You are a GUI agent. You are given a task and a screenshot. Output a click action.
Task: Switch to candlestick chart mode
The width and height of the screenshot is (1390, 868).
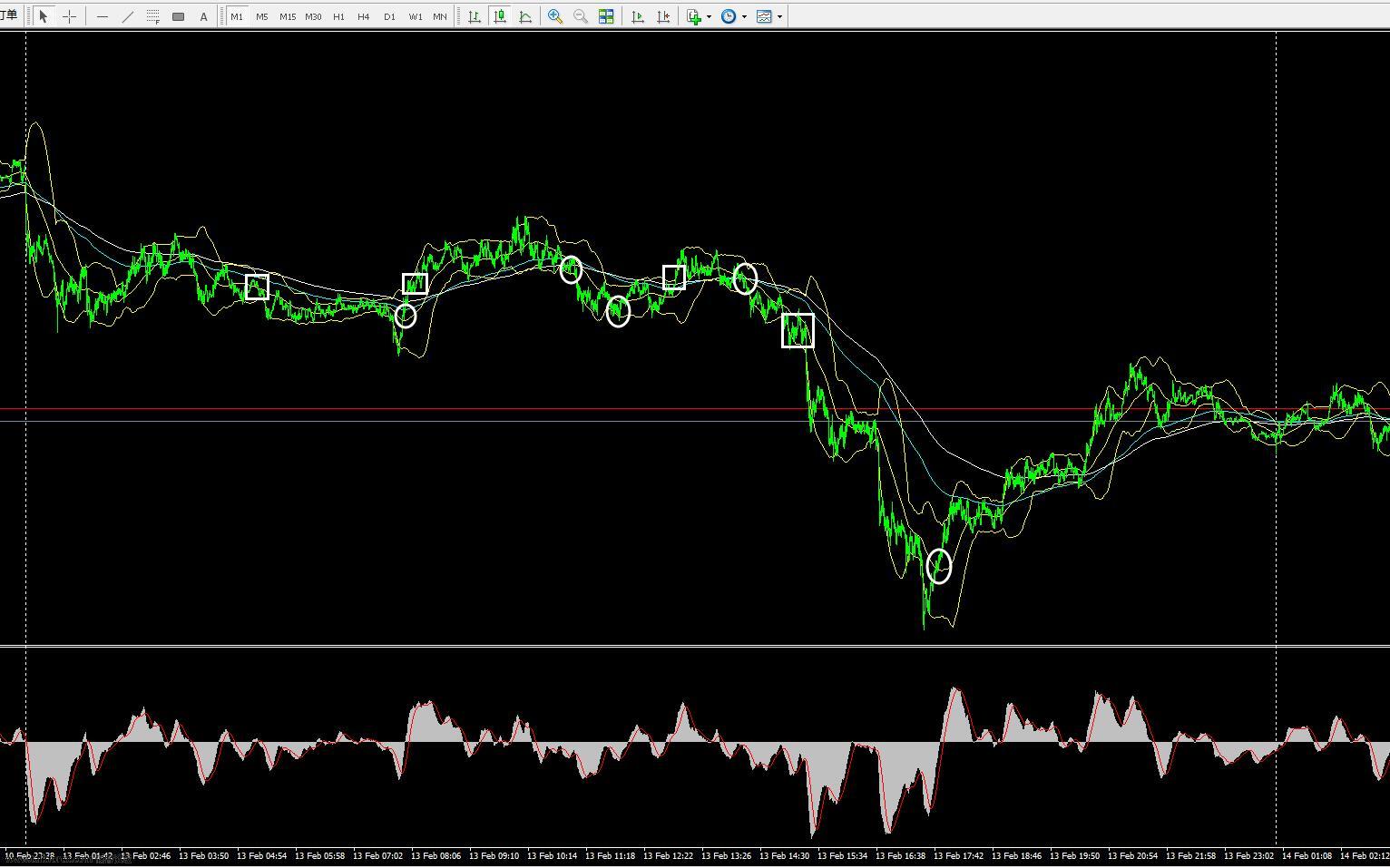point(499,16)
